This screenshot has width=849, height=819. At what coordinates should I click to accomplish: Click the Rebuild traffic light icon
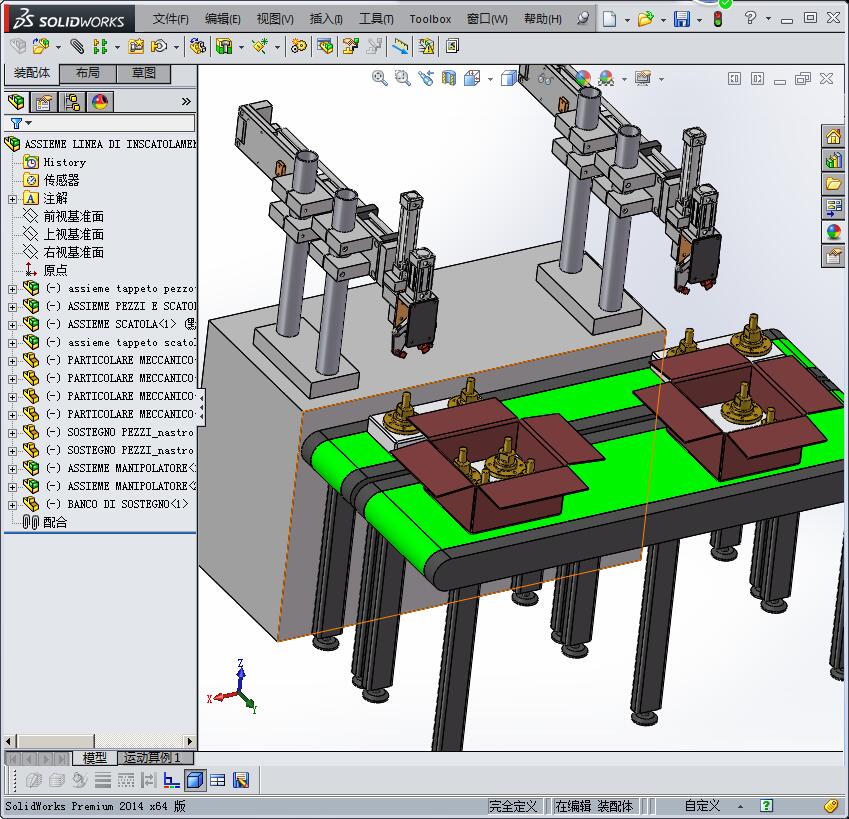pyautogui.click(x=718, y=19)
